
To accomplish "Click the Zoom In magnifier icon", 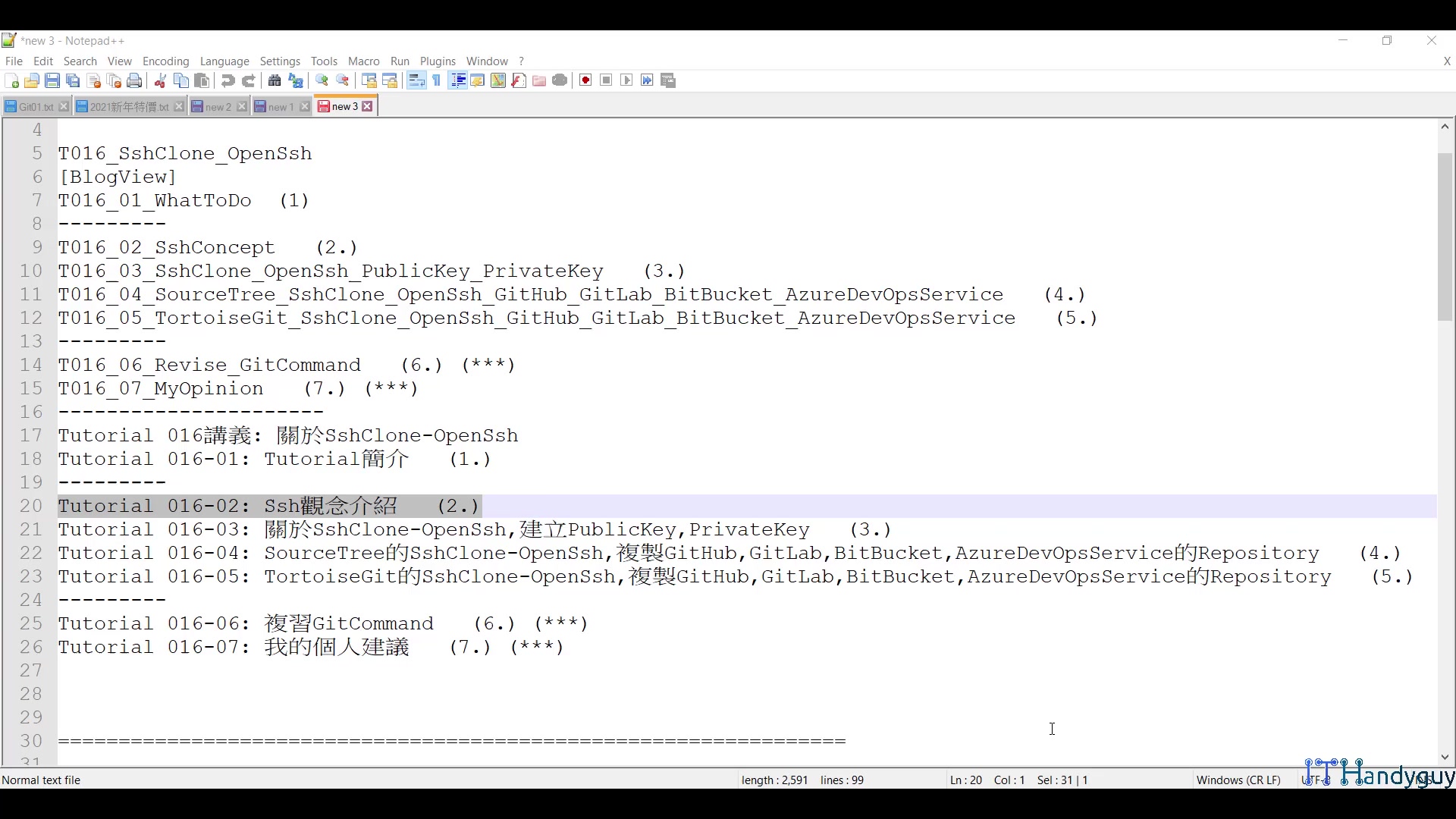I will pyautogui.click(x=322, y=80).
